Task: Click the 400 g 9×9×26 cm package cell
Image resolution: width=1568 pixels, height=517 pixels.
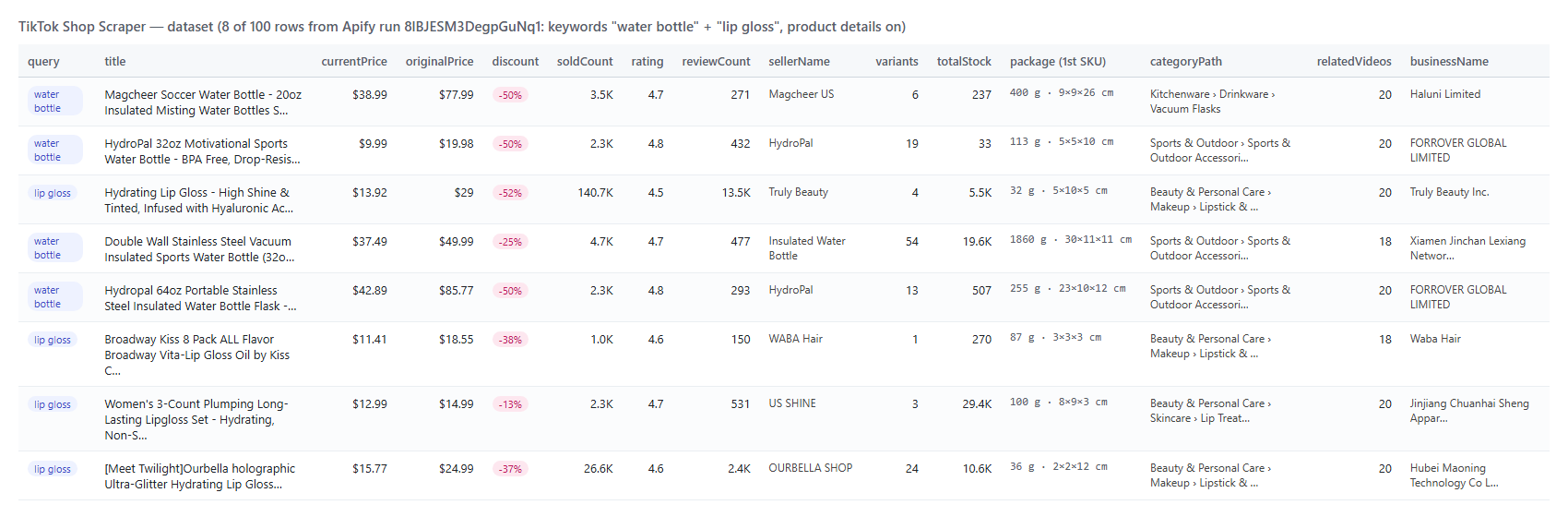Action: click(x=1062, y=93)
